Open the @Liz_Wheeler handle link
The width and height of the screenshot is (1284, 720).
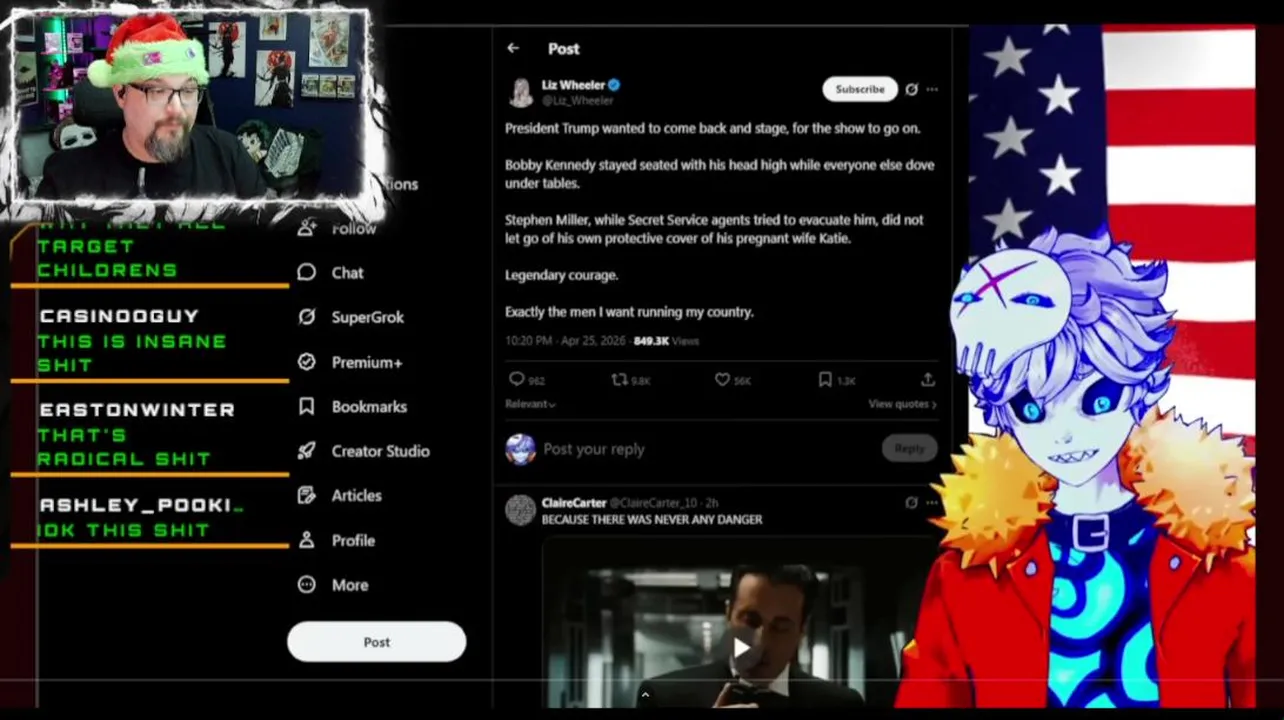(x=578, y=100)
